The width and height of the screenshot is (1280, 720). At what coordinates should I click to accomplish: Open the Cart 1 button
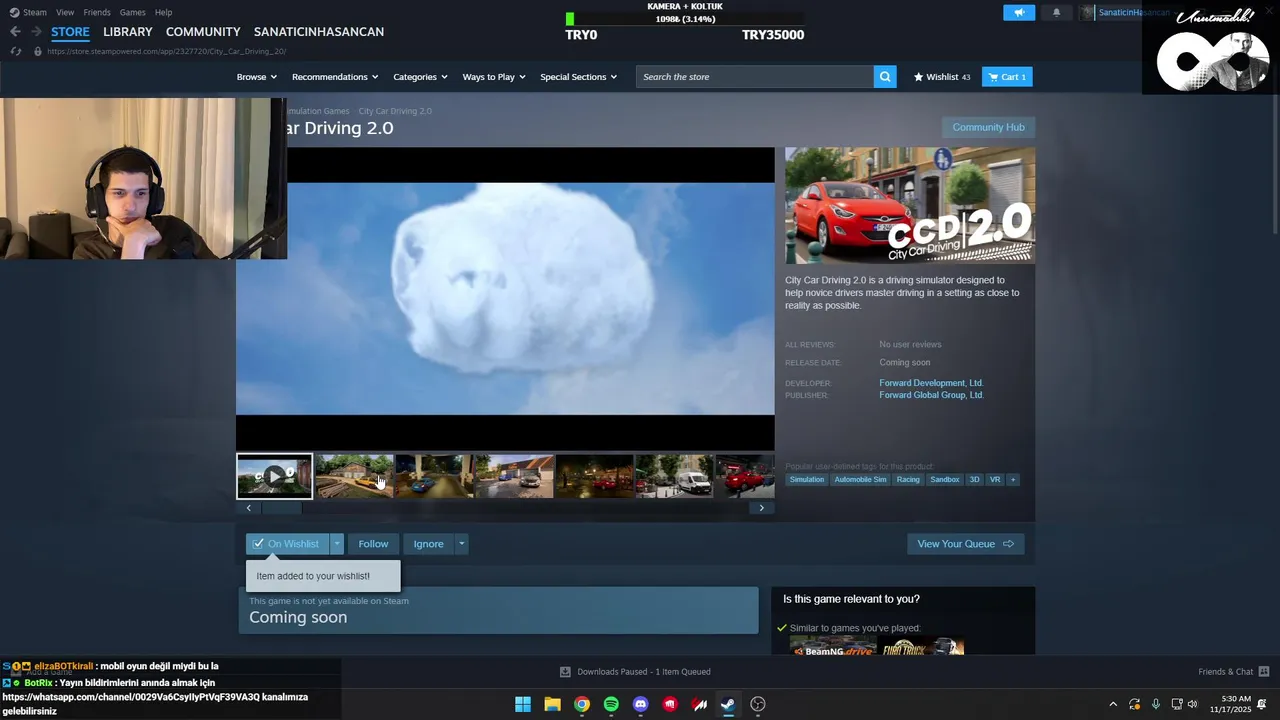tap(1007, 77)
